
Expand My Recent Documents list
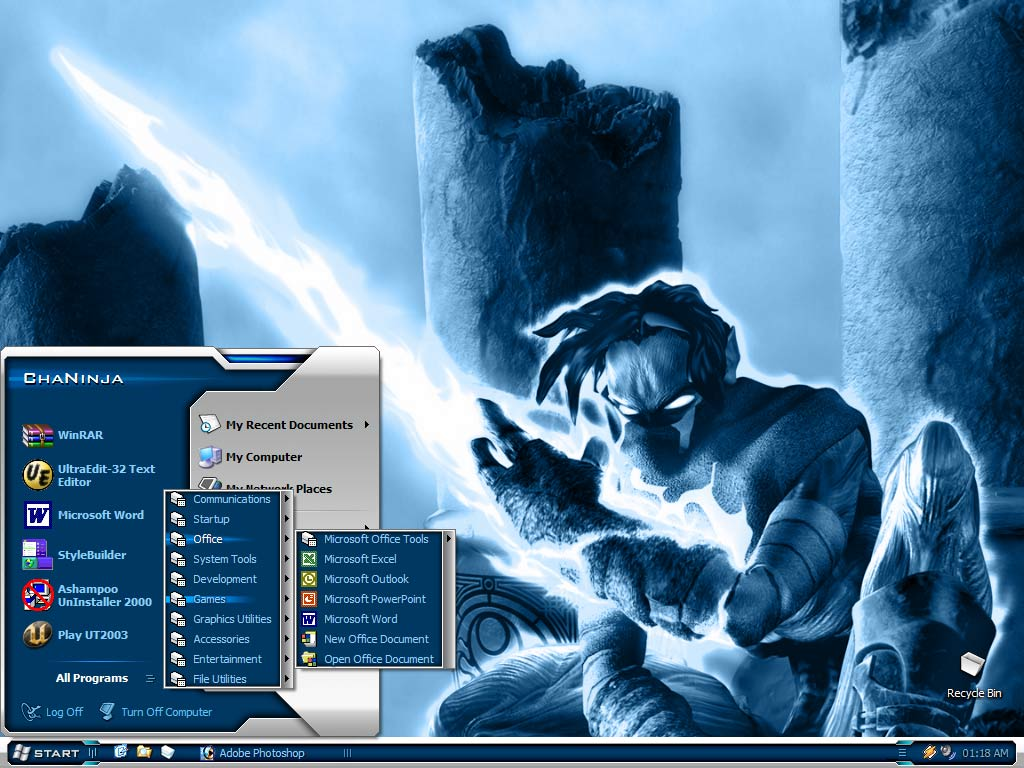pos(284,424)
